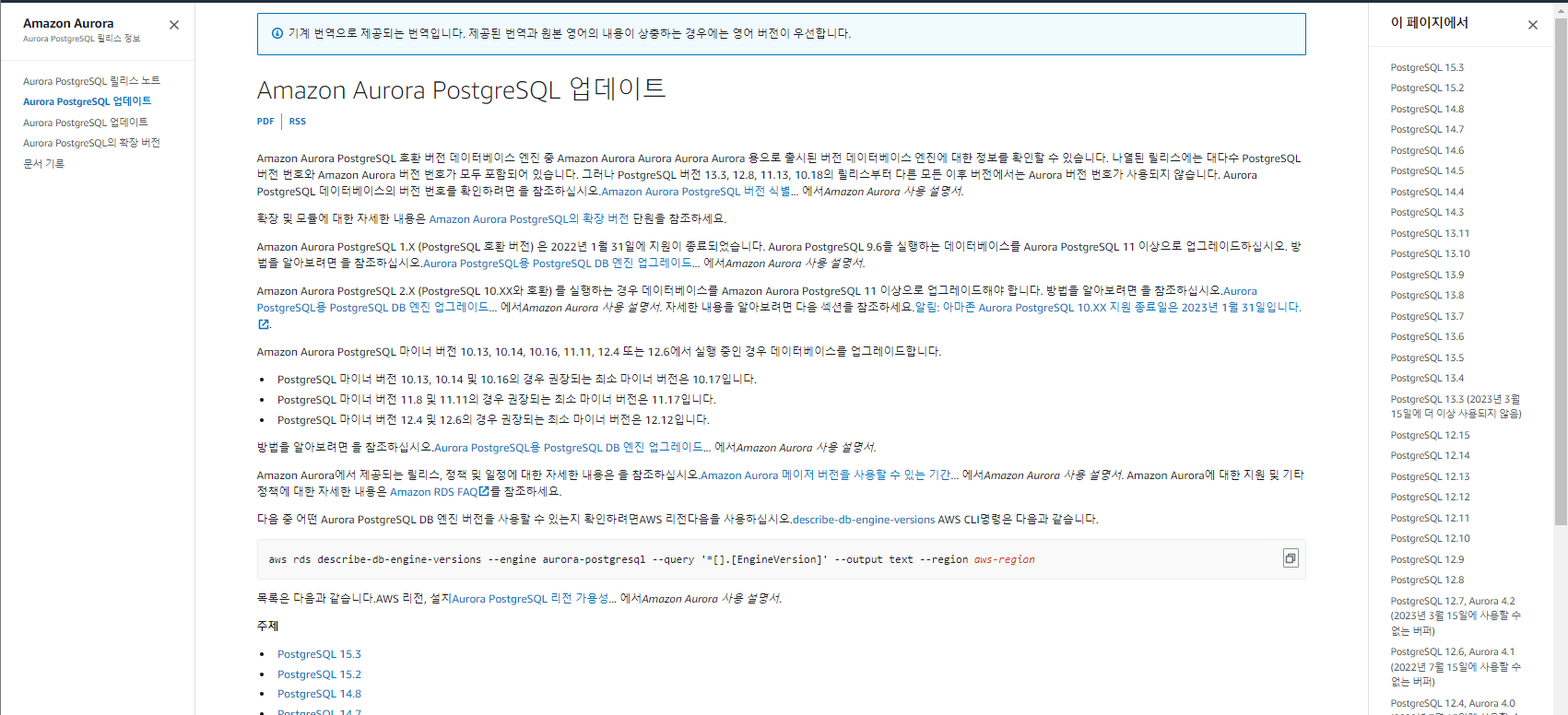The height and width of the screenshot is (715, 1568).
Task: Copy the describe-db-engine-versions CLI command
Action: click(1291, 558)
